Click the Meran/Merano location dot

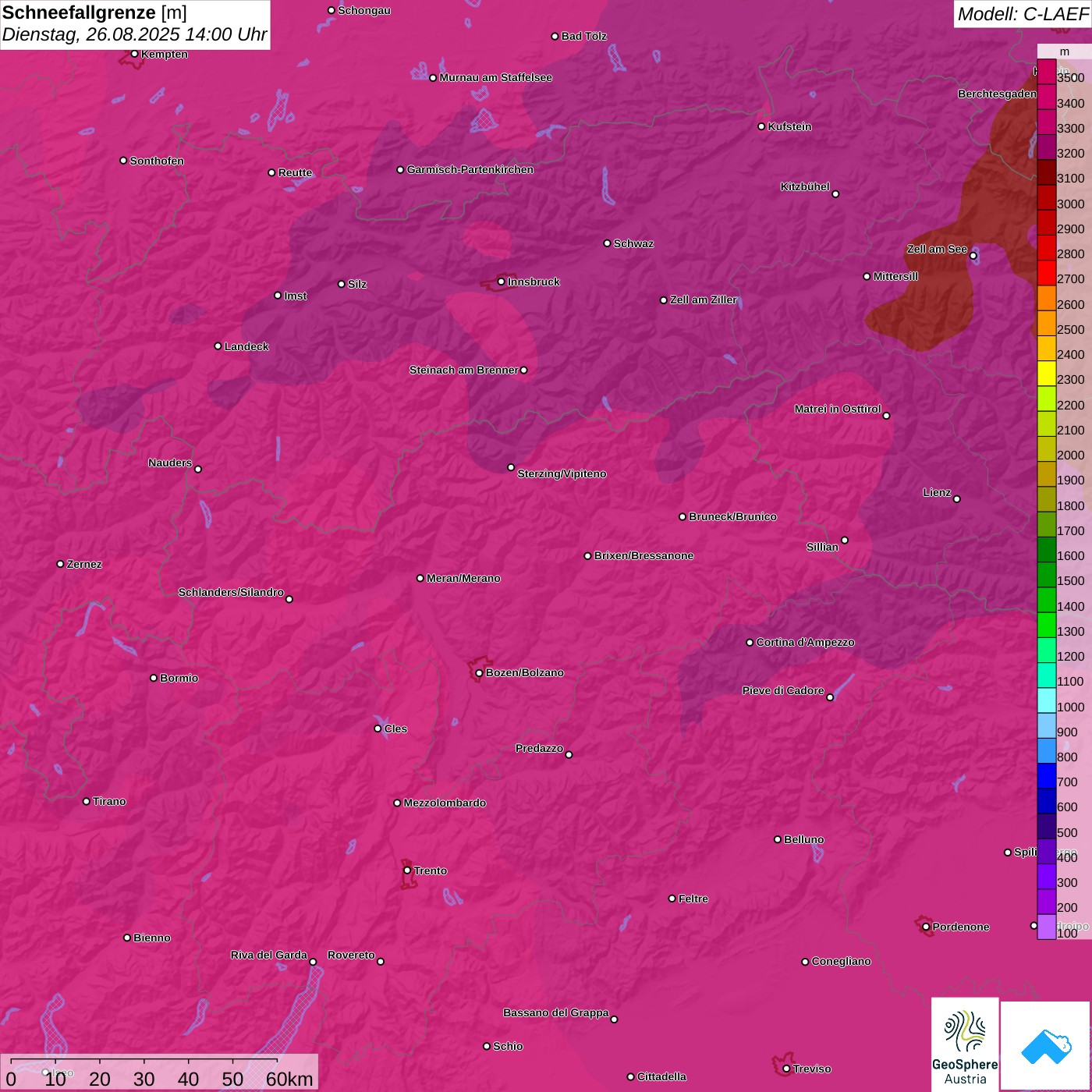click(x=420, y=578)
